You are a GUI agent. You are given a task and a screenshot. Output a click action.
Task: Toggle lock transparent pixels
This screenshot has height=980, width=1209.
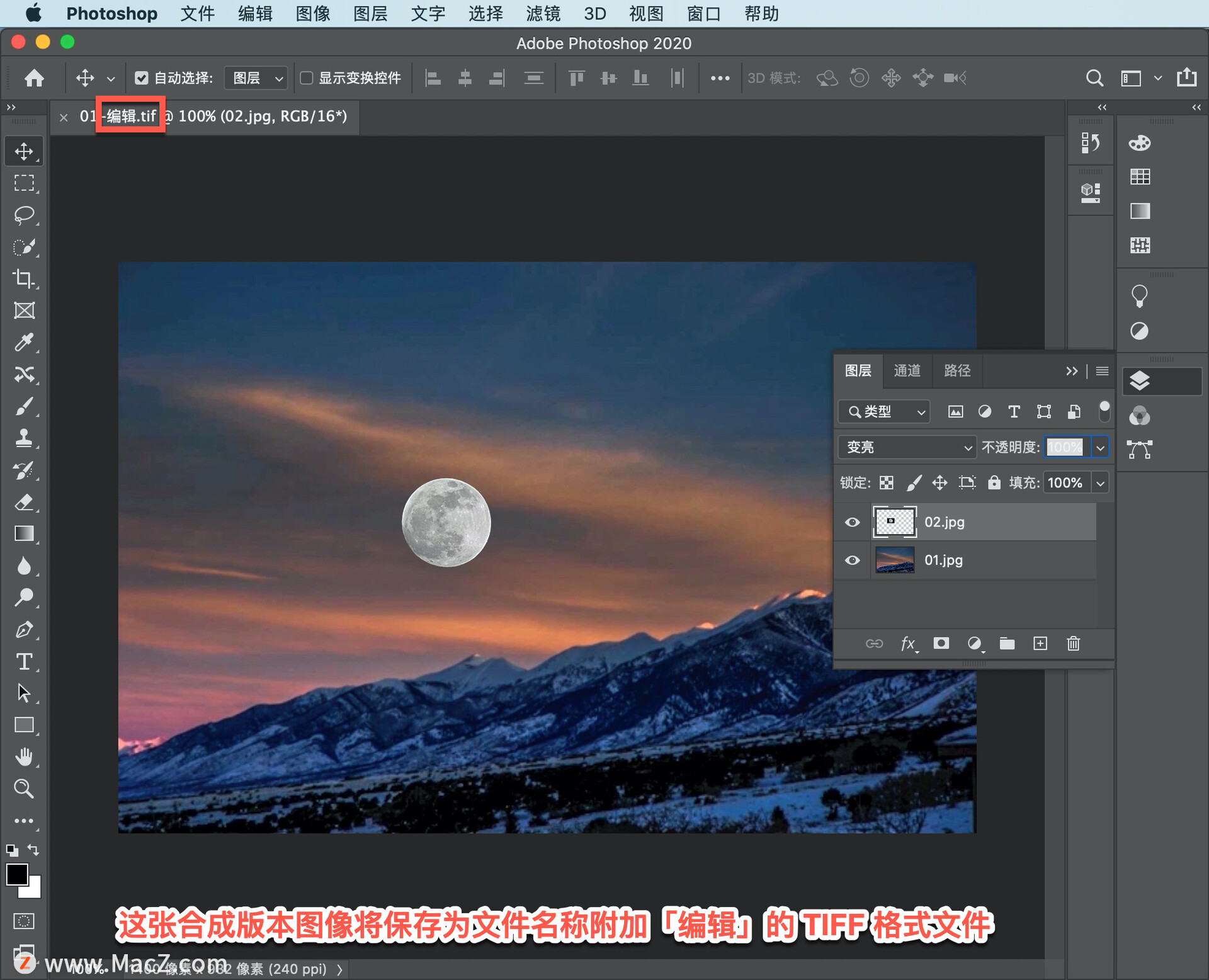point(887,483)
